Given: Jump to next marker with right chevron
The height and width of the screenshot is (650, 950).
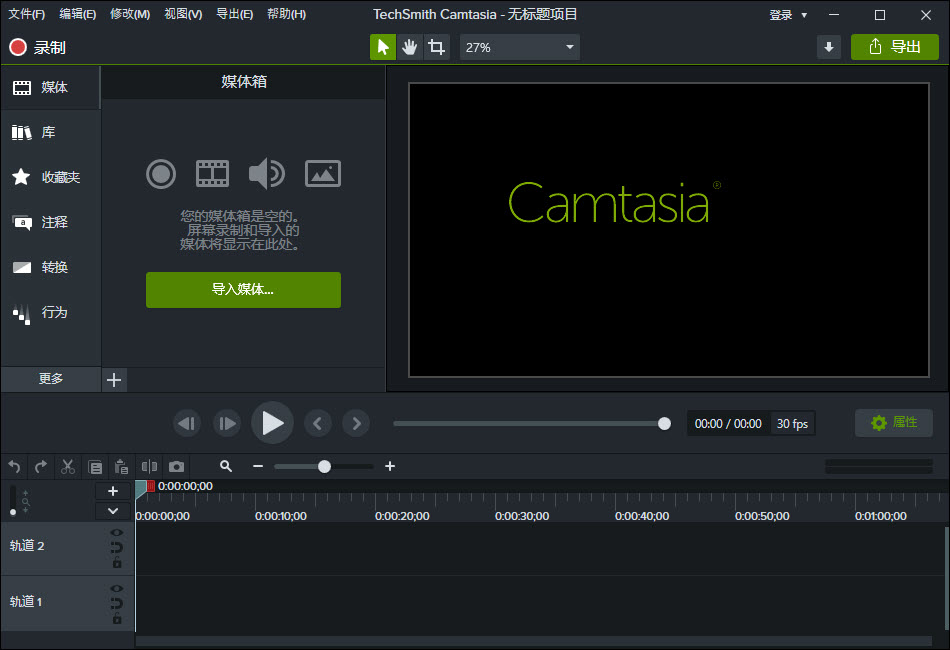Looking at the screenshot, I should 356,423.
